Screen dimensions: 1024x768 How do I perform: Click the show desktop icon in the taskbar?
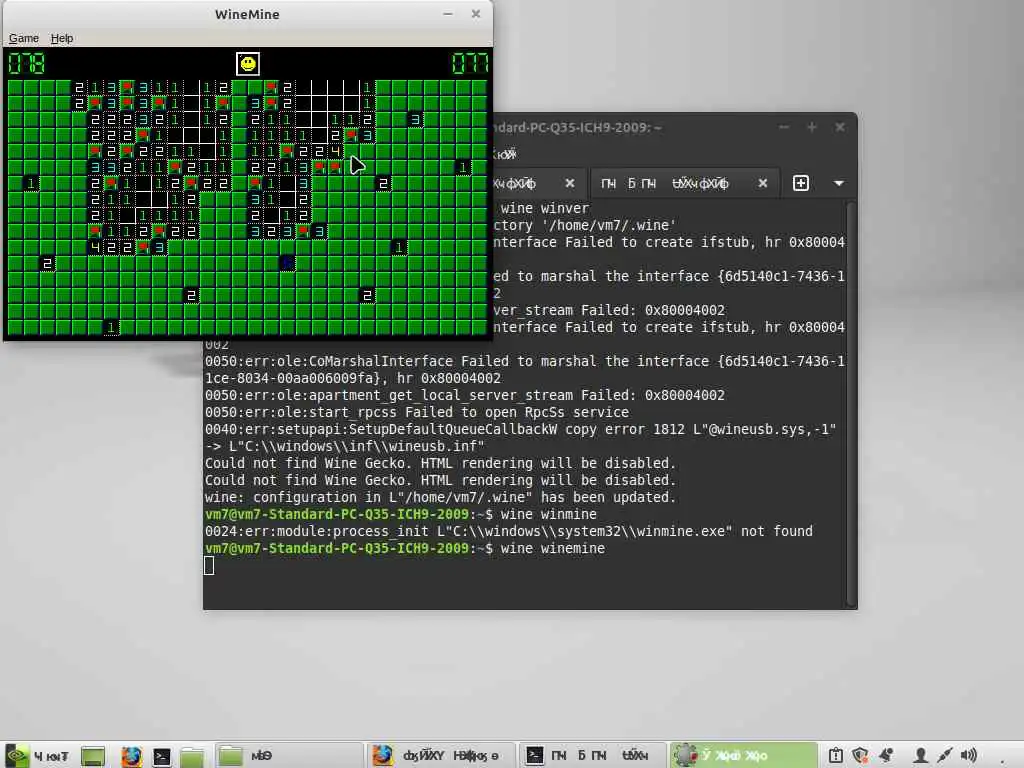(x=93, y=756)
